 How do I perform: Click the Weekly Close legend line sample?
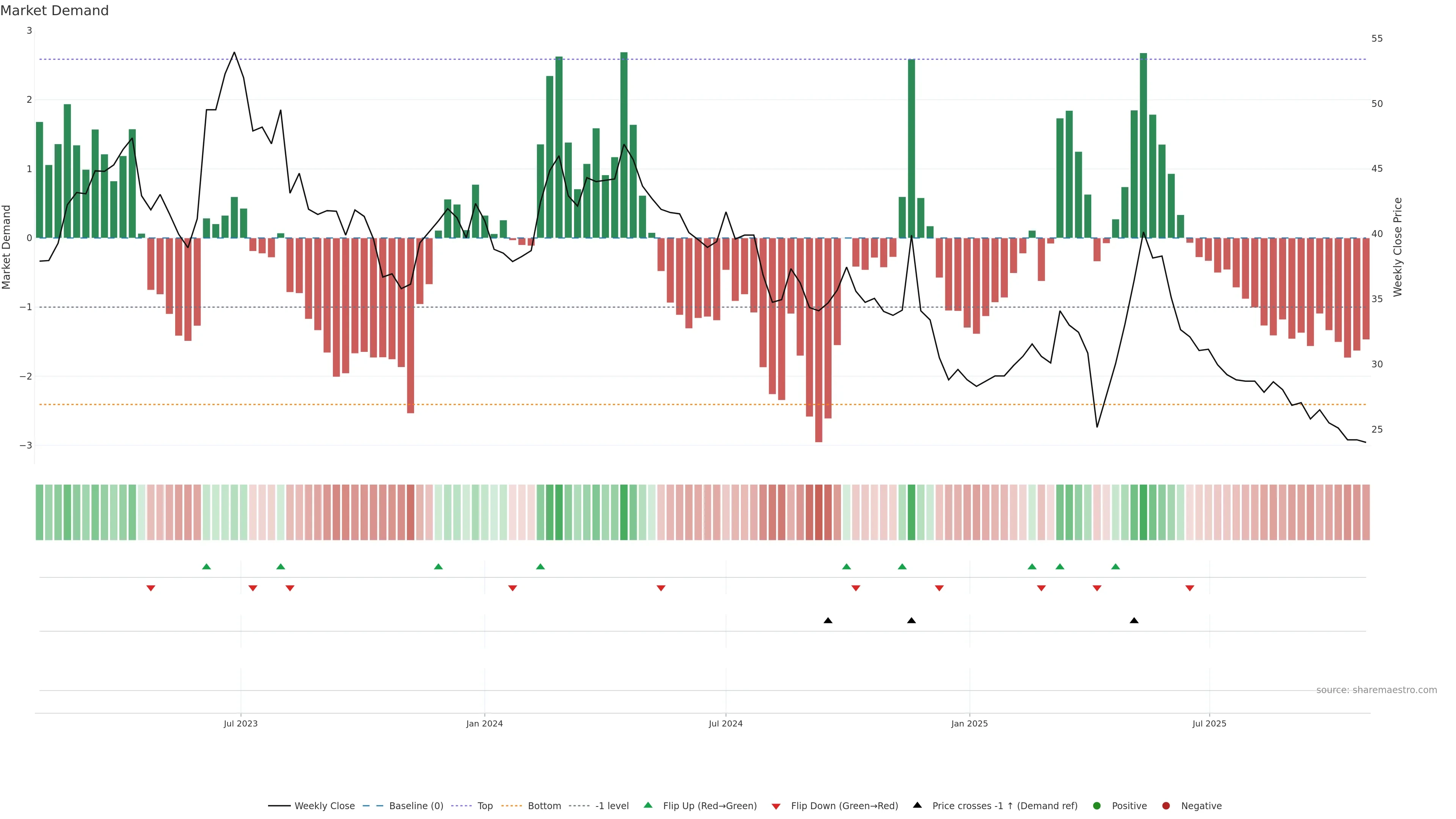pyautogui.click(x=279, y=805)
